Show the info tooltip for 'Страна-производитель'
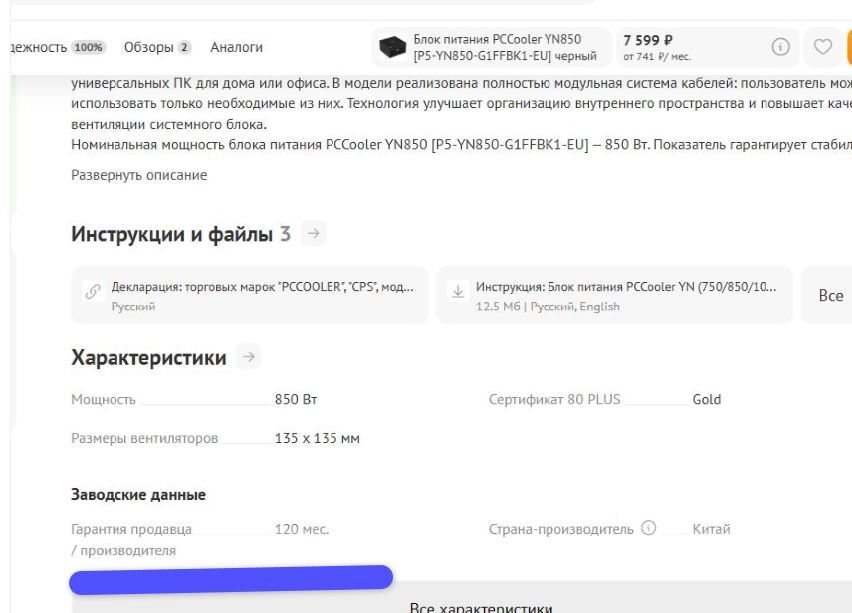Screen dimensions: 852x613 click(648, 528)
